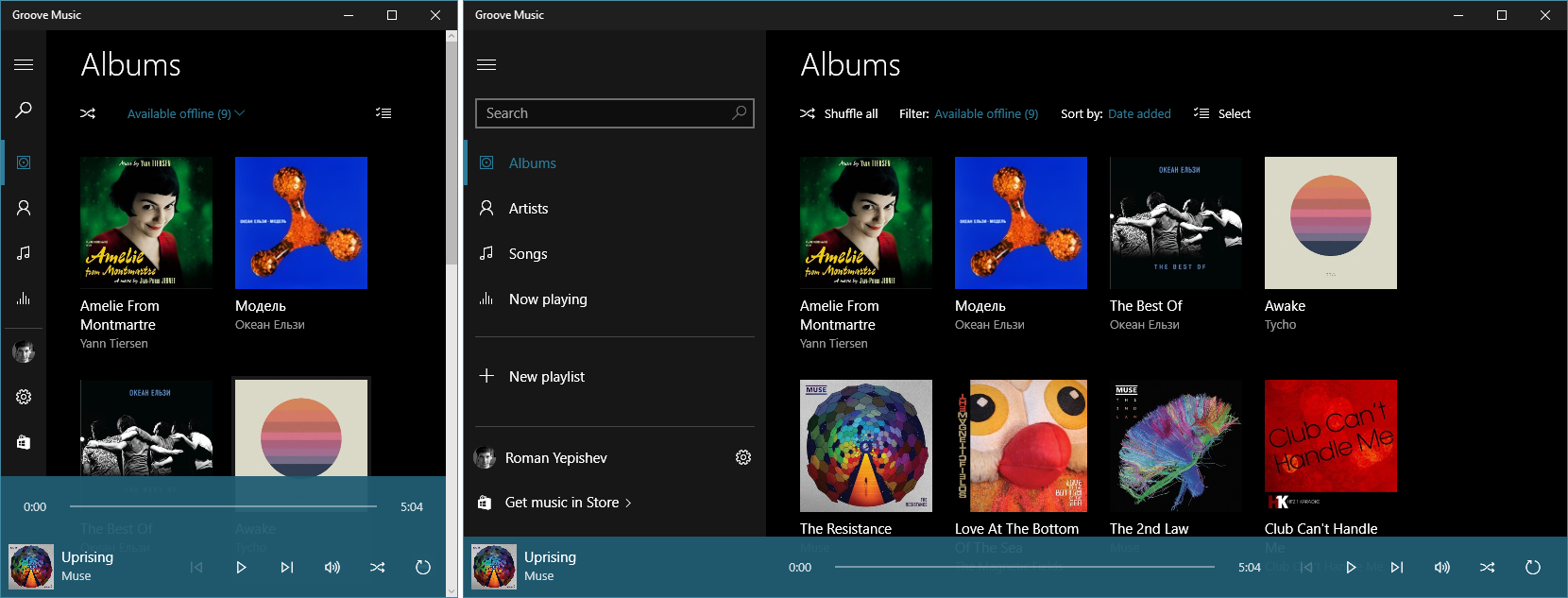Select Albums in right window navigation

tap(615, 162)
